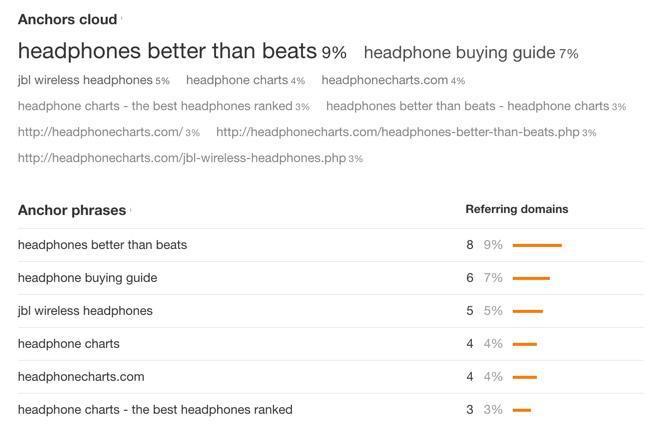Click 'headphone buying guide' in Anchor phrases table

pyautogui.click(x=87, y=278)
